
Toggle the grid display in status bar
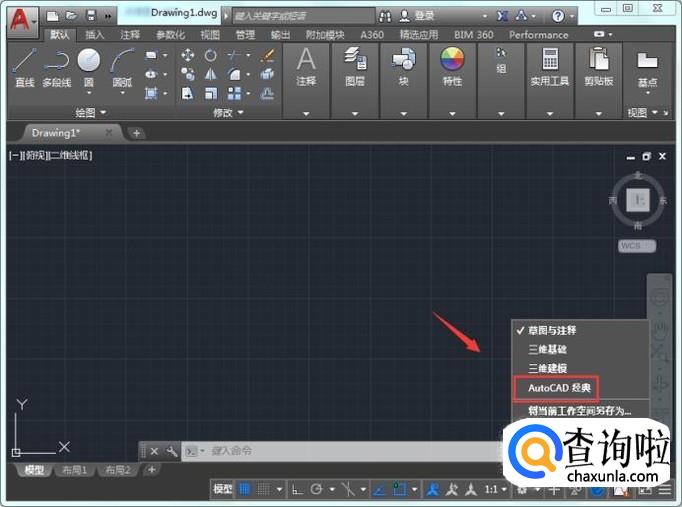245,489
